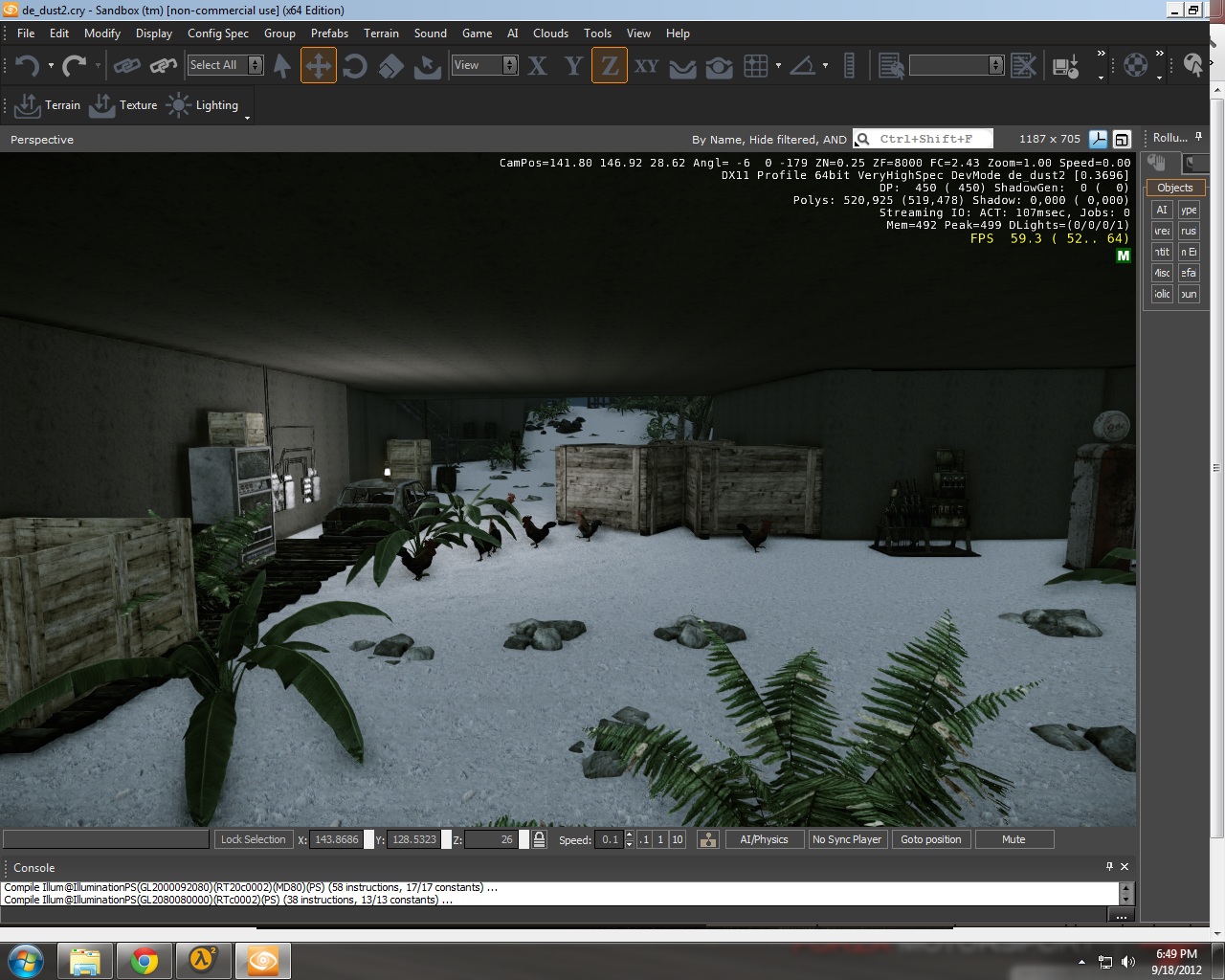The width and height of the screenshot is (1225, 980).
Task: Expand the Terrain toolbar options arrow
Action: (x=247, y=117)
